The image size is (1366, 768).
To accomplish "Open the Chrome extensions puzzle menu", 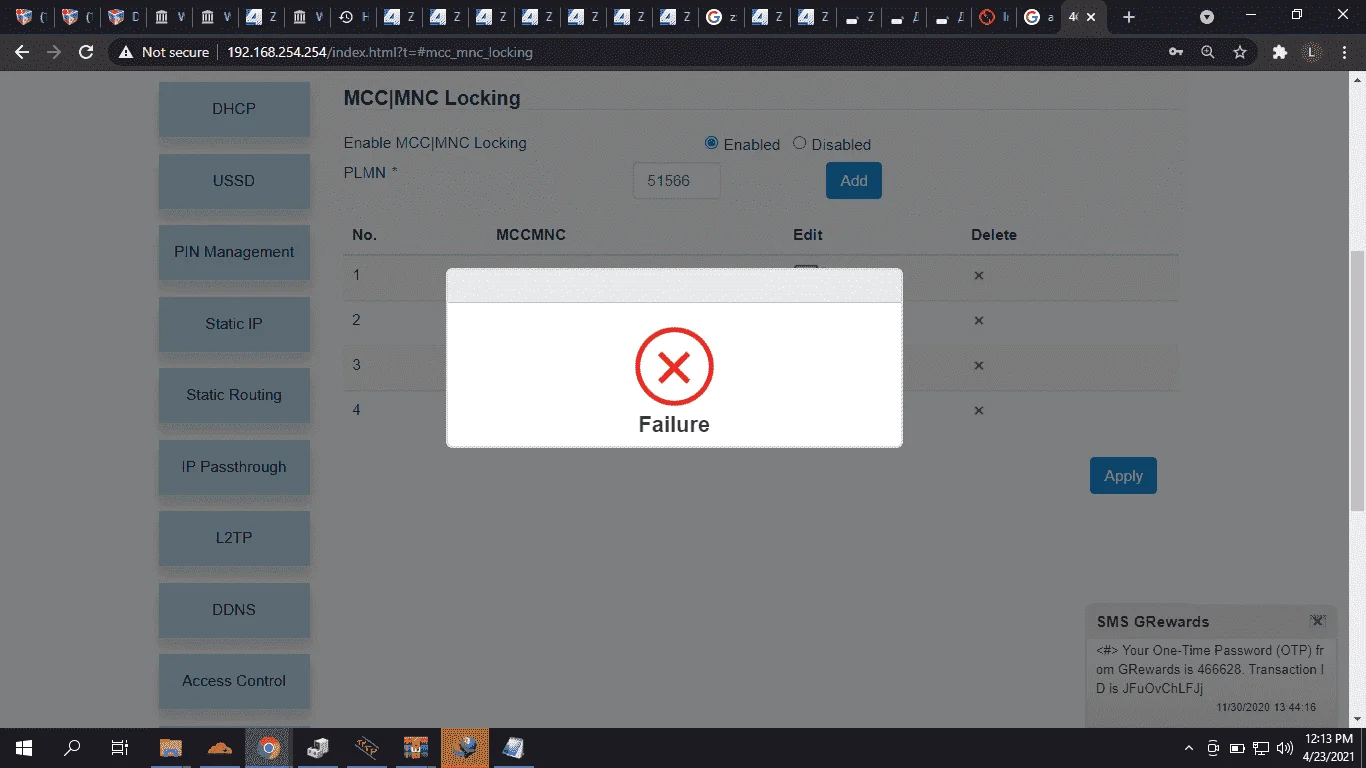I will [1279, 52].
